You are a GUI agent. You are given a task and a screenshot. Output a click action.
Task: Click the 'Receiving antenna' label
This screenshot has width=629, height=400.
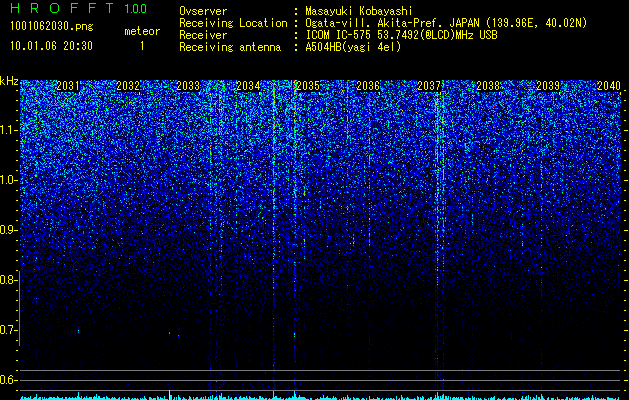click(x=230, y=47)
